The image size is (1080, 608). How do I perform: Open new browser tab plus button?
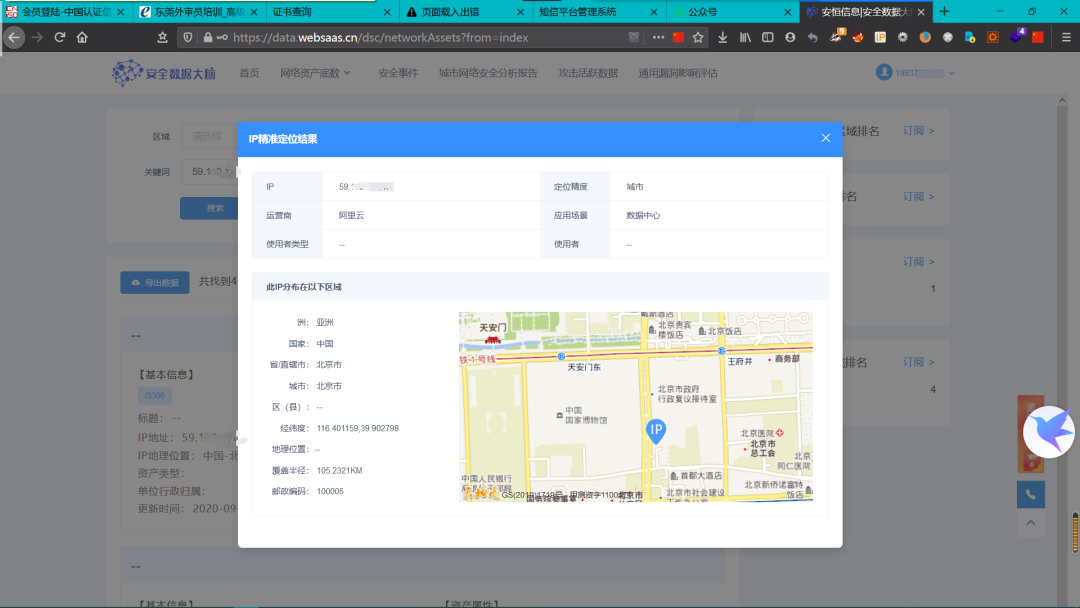coord(944,12)
